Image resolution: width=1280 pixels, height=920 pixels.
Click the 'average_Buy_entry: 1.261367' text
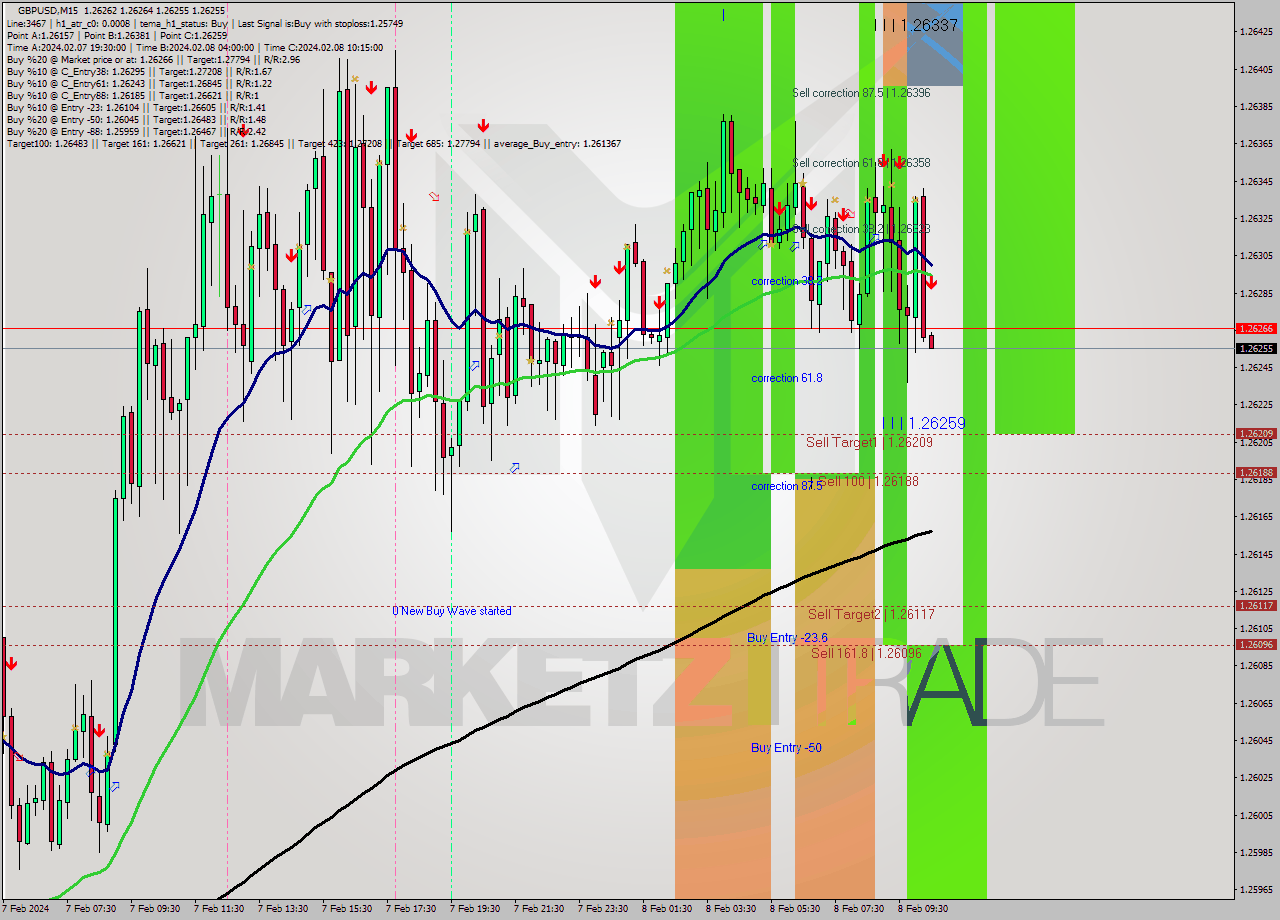pos(557,144)
